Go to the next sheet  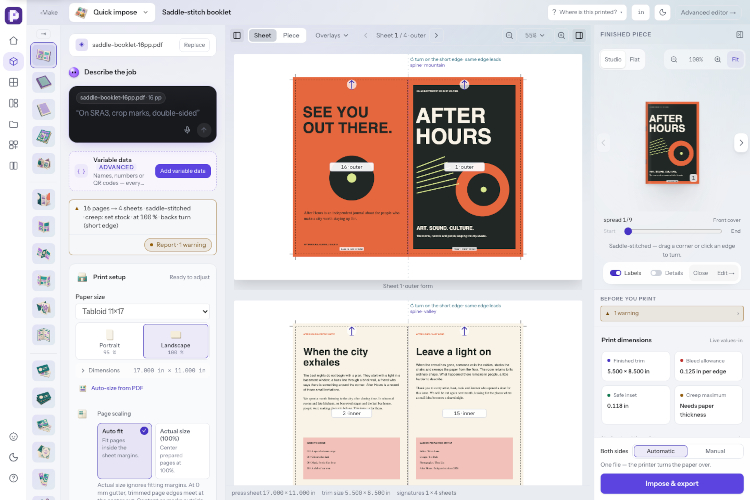click(436, 35)
